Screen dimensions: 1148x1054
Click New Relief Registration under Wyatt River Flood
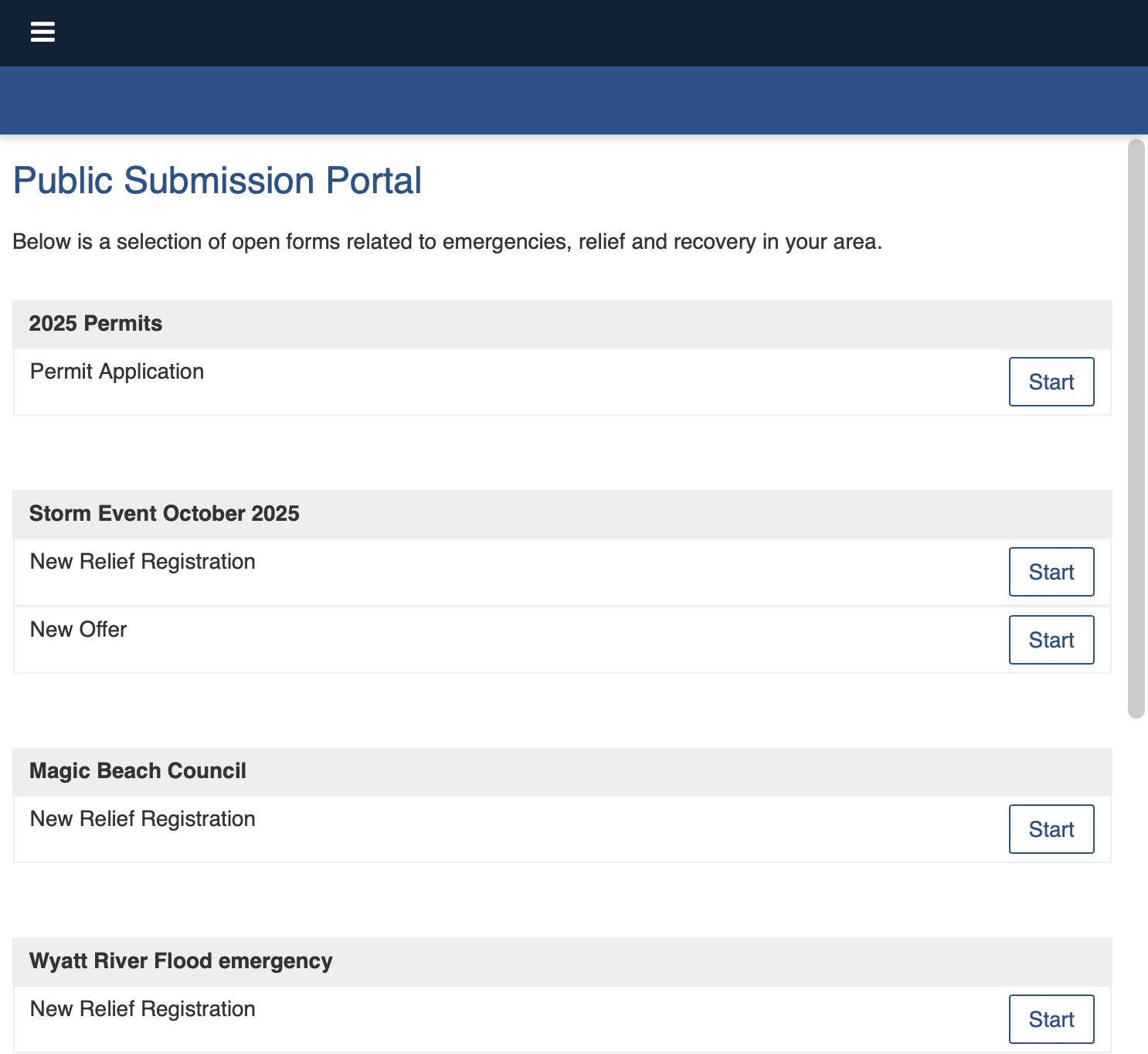[x=142, y=1009]
